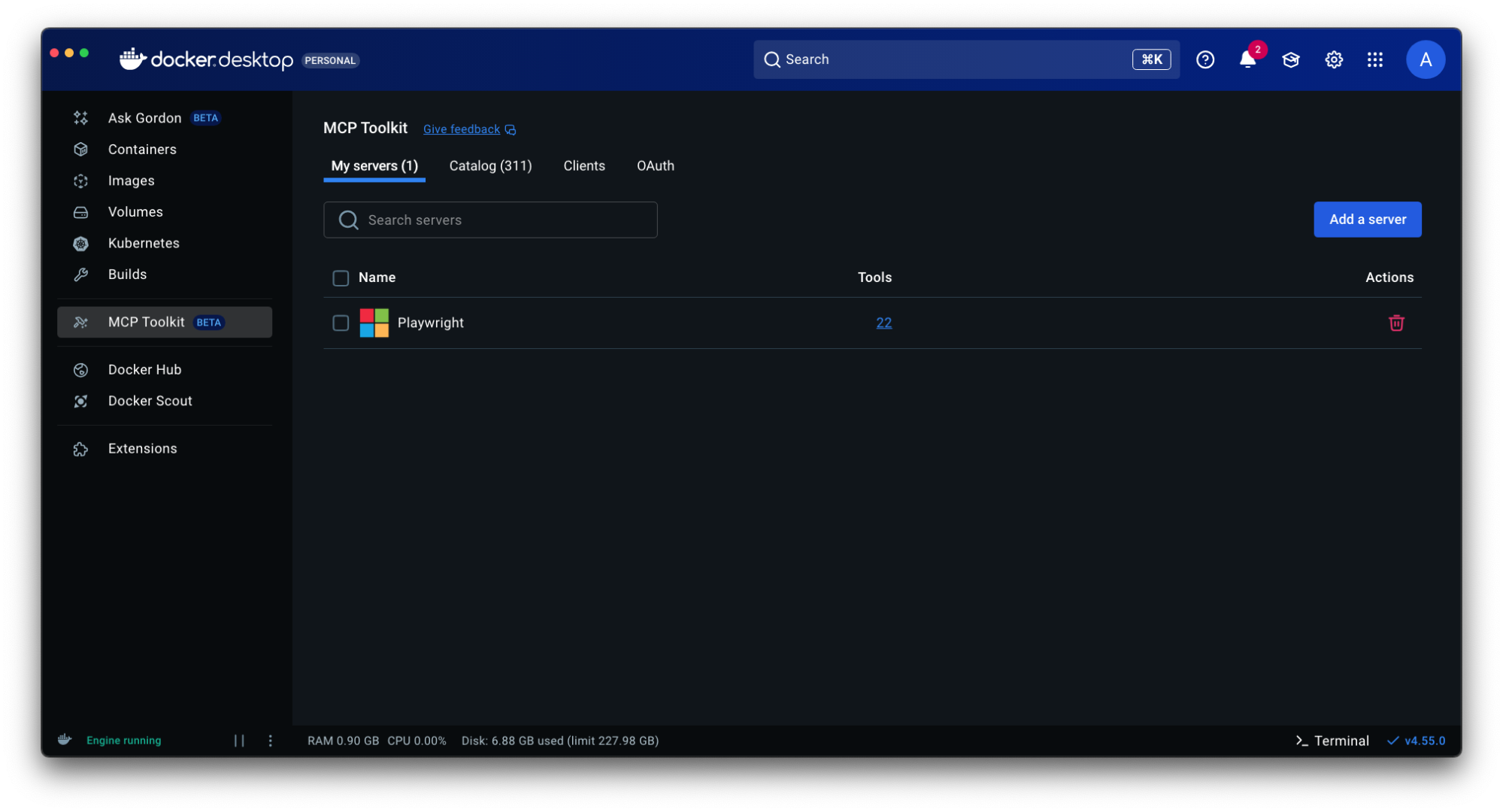This screenshot has width=1503, height=812.
Task: Open the engine three-dot options menu
Action: [x=270, y=741]
